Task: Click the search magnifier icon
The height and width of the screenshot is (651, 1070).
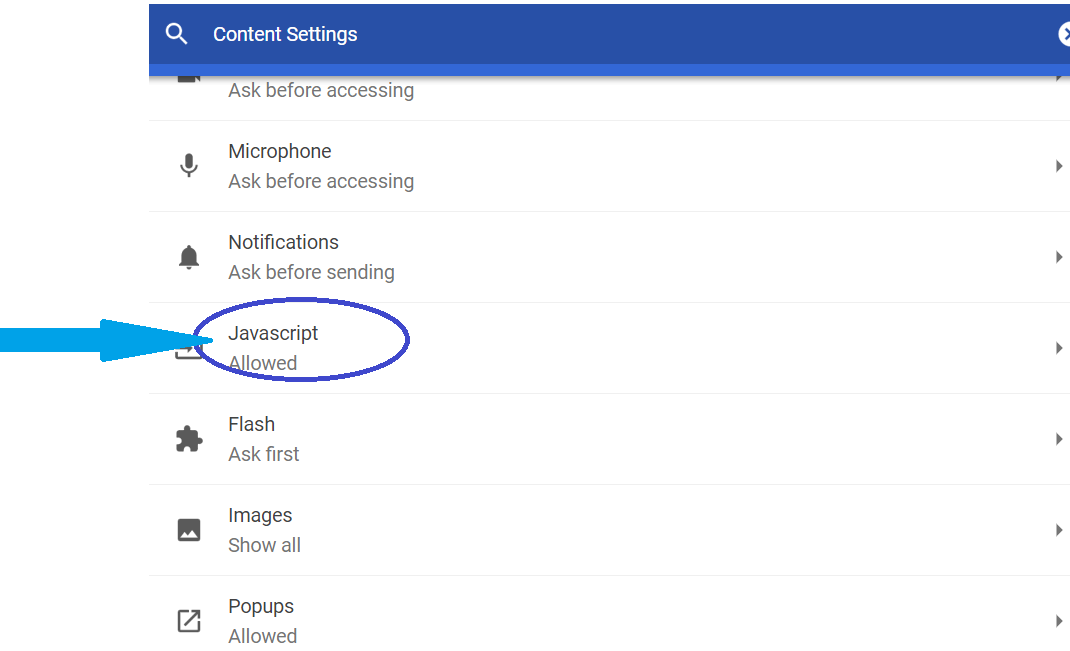Action: coord(176,33)
